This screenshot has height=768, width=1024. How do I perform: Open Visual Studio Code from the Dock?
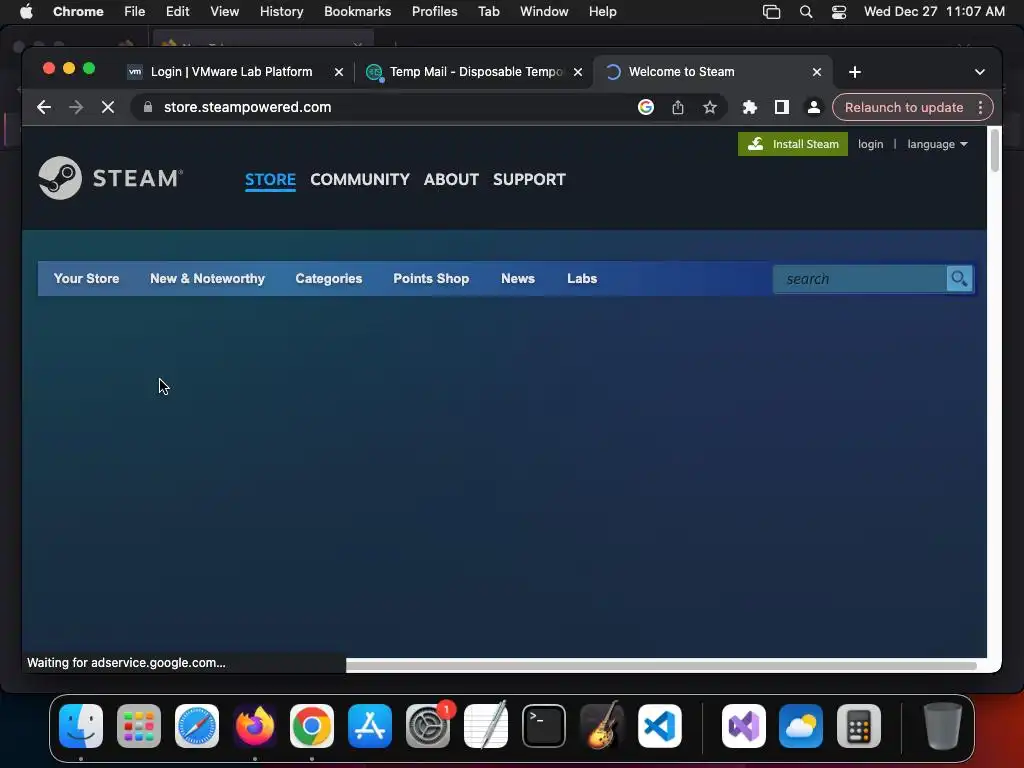660,726
